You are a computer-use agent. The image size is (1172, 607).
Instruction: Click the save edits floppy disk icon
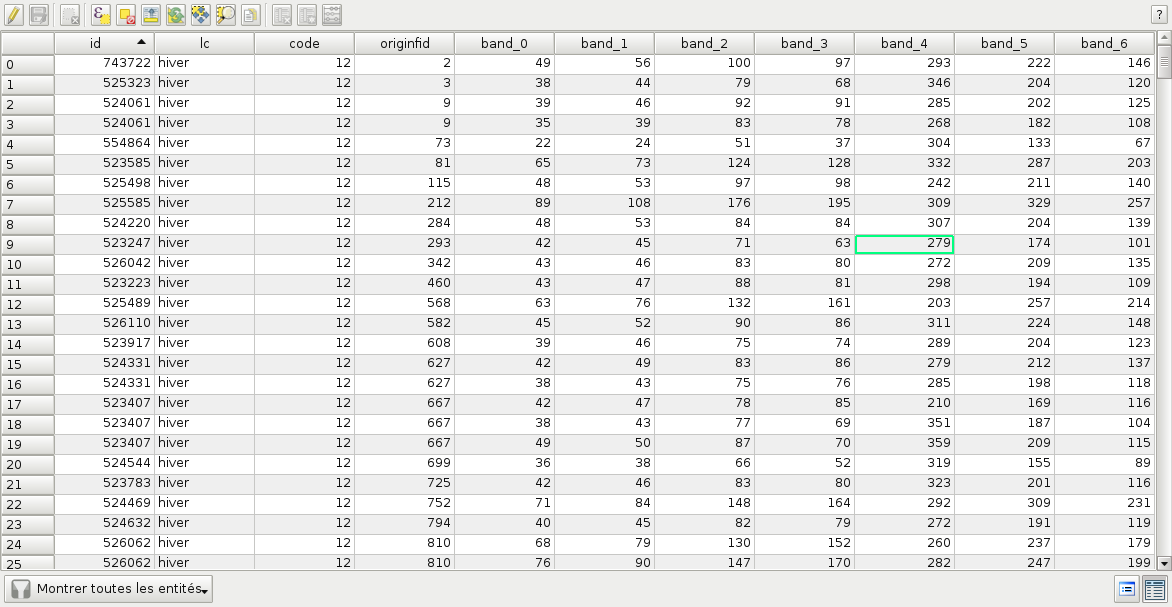point(38,15)
